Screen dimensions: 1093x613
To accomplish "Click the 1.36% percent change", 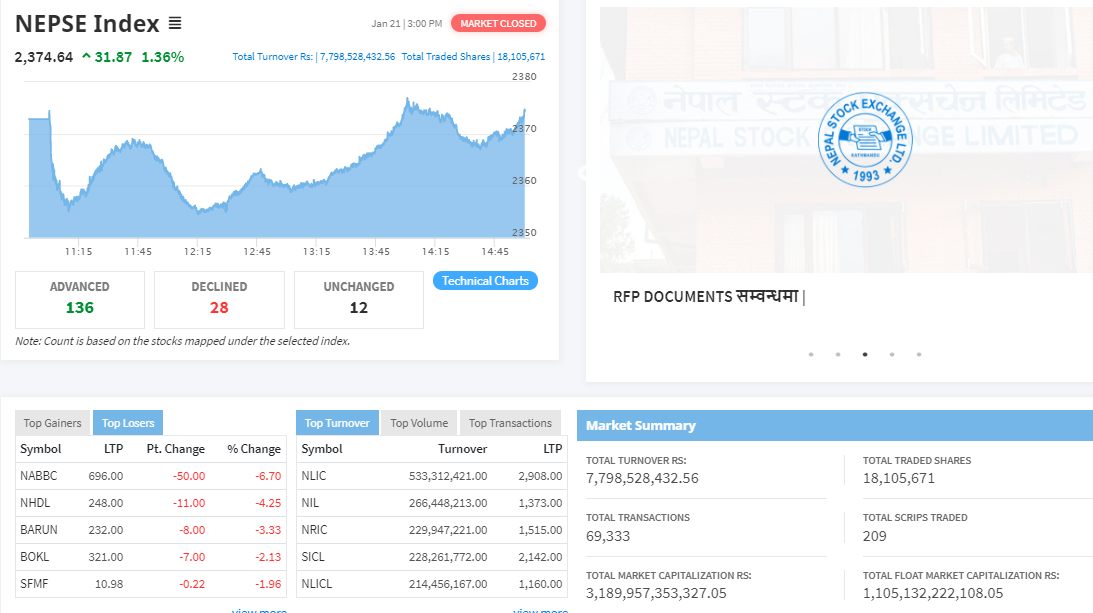I will (x=162, y=57).
